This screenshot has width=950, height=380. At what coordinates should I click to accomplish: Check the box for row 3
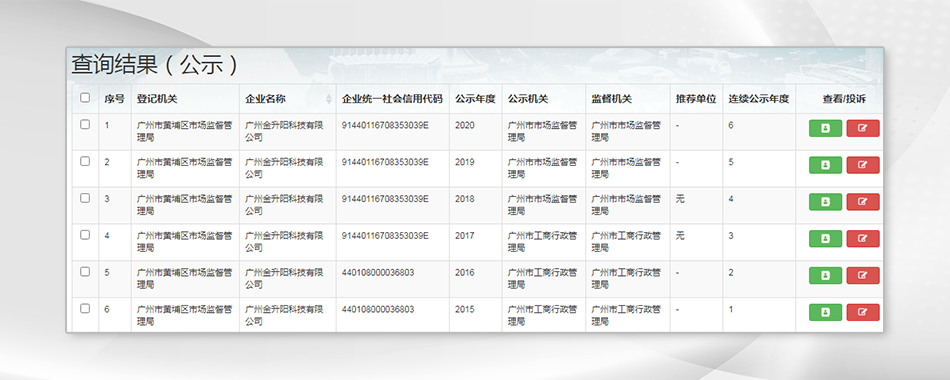[85, 198]
